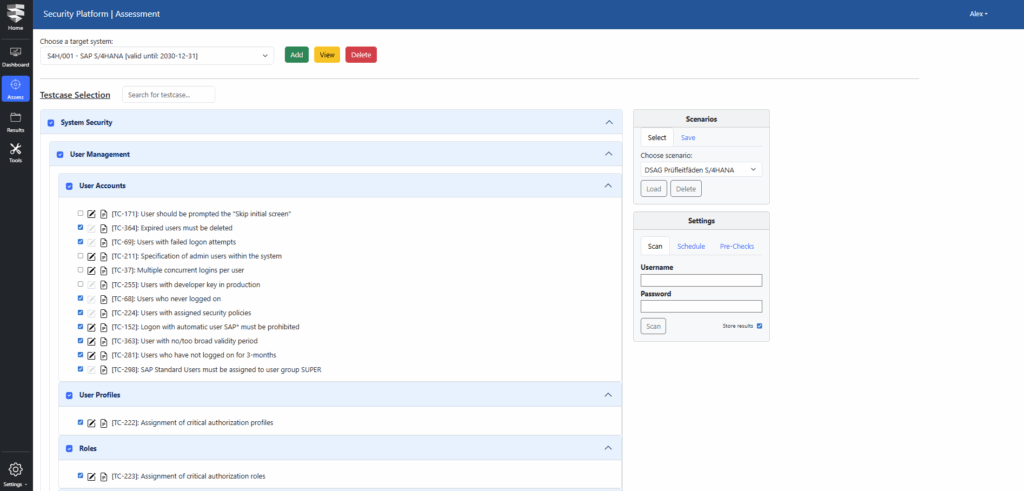The width and height of the screenshot is (1024, 491).
Task: Click edit icon for TC-222 testcase
Action: pyautogui.click(x=92, y=423)
